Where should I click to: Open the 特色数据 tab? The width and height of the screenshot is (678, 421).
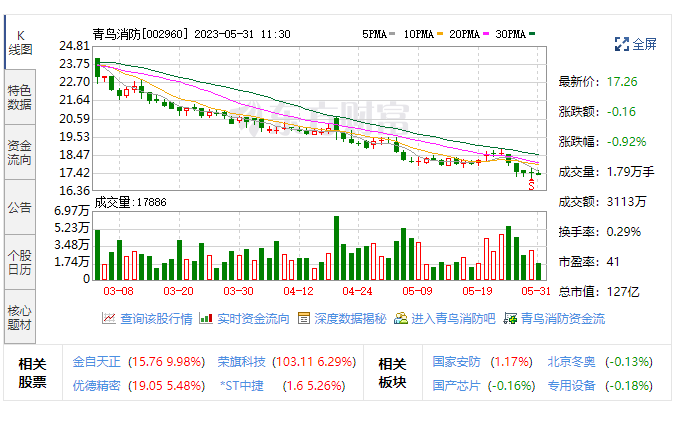(20, 97)
